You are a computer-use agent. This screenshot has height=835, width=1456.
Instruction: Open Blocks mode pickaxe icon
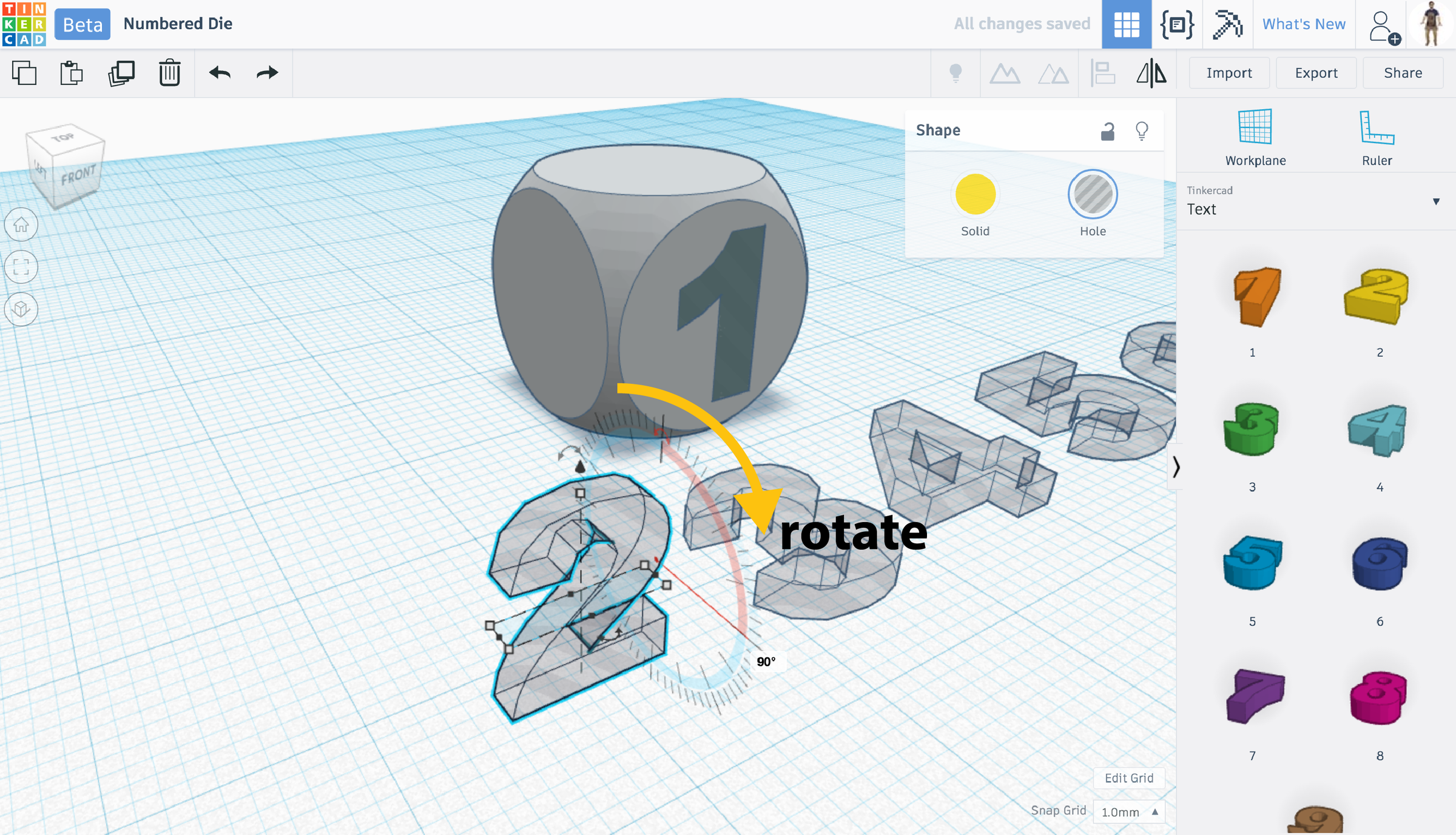[1227, 24]
